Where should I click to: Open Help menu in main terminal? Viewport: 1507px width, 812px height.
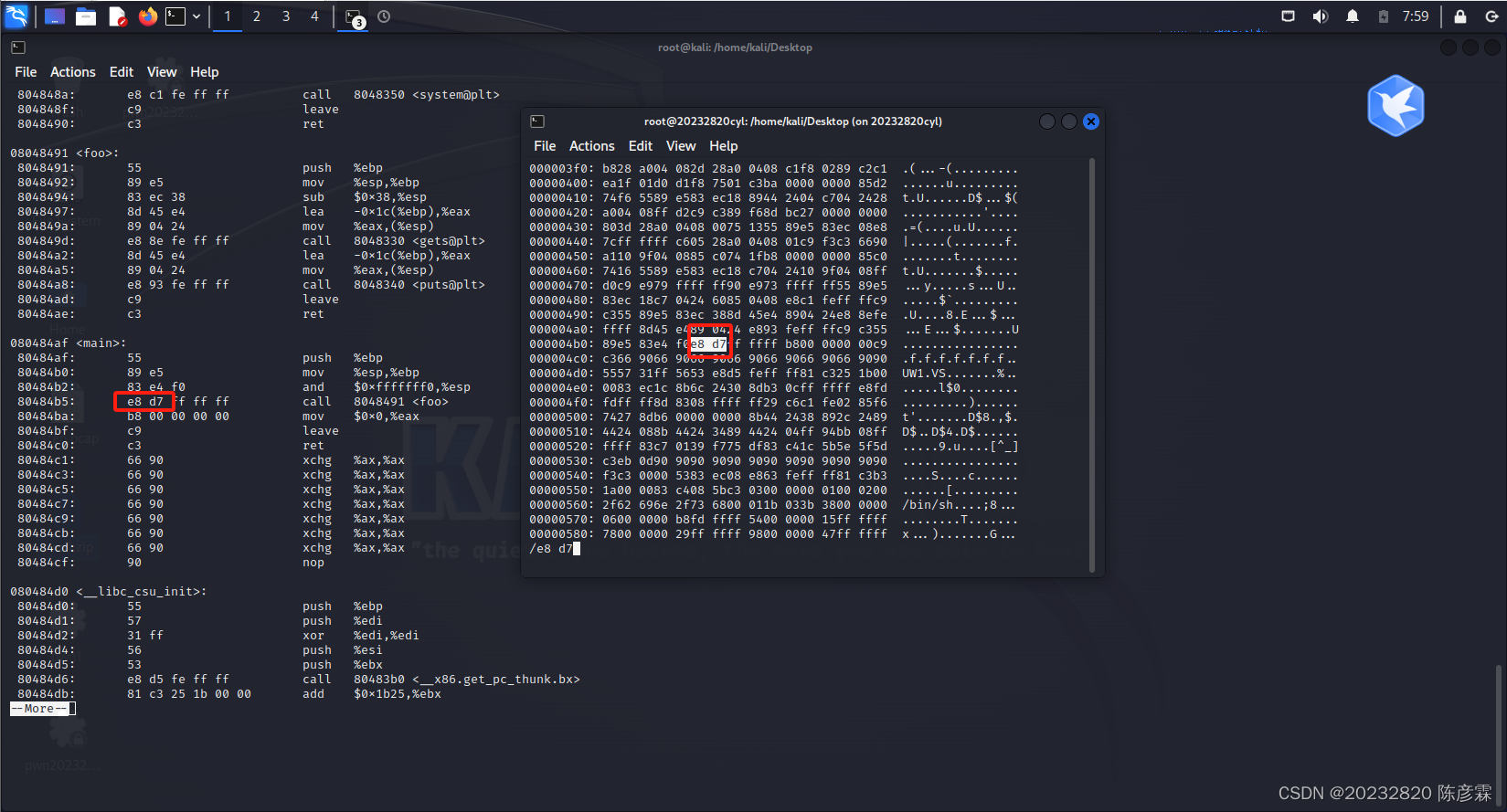(204, 72)
